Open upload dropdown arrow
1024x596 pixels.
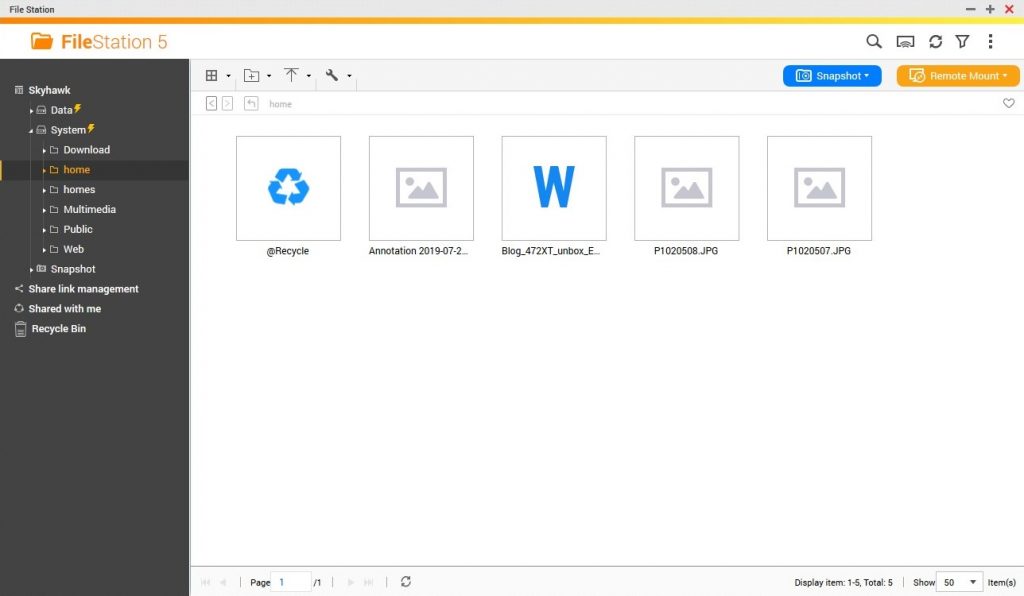pos(309,76)
